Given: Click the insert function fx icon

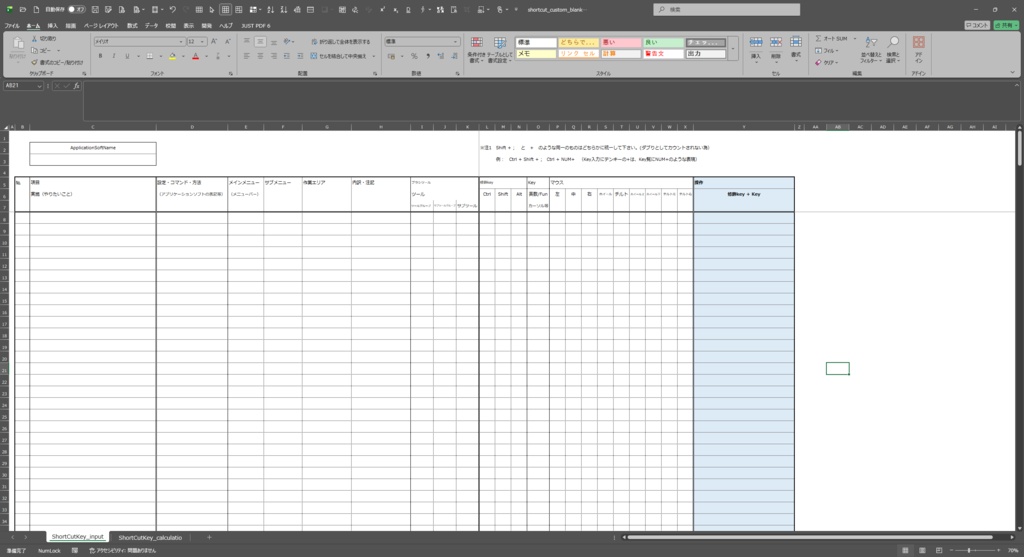Looking at the screenshot, I should click(x=76, y=86).
